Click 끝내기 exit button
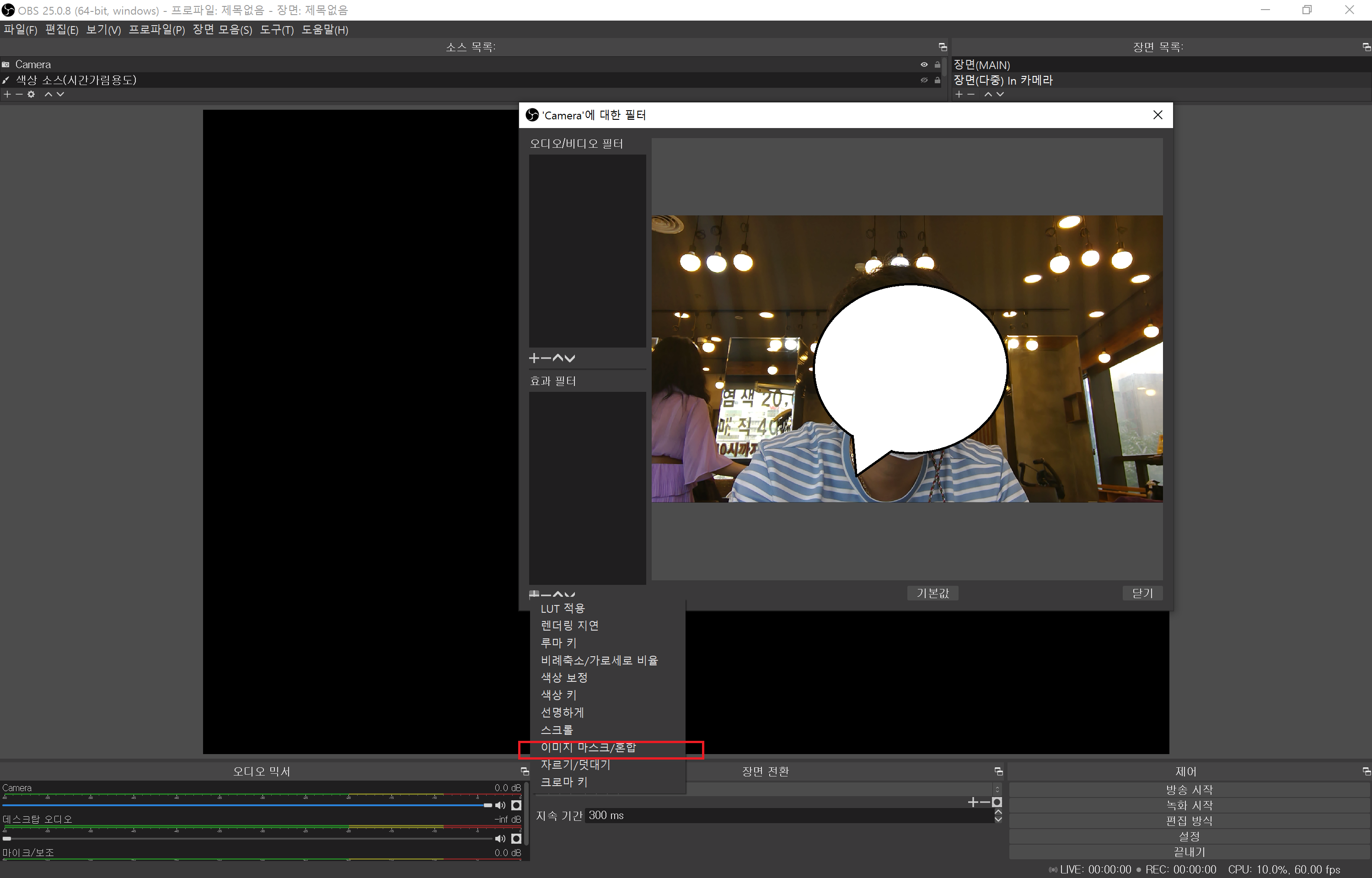This screenshot has width=1372, height=878. (x=1189, y=852)
